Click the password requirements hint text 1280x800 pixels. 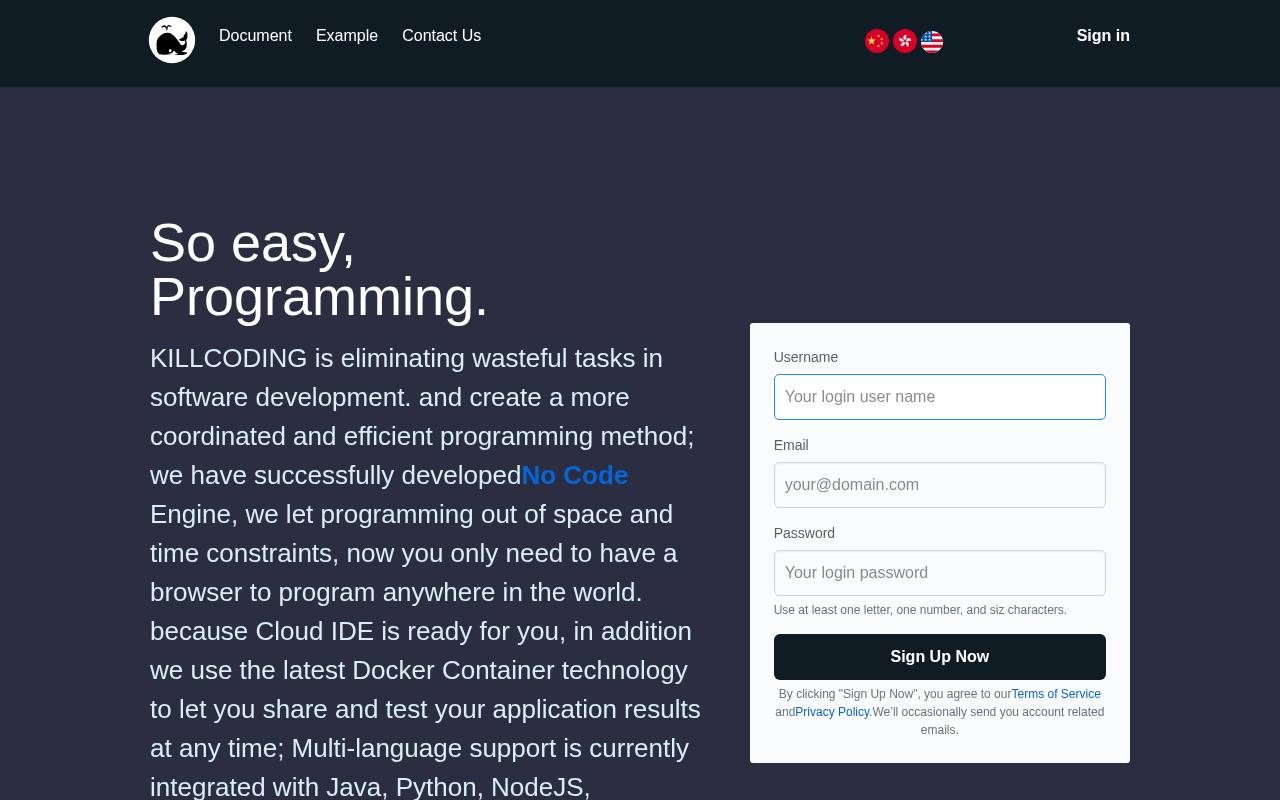pos(920,610)
